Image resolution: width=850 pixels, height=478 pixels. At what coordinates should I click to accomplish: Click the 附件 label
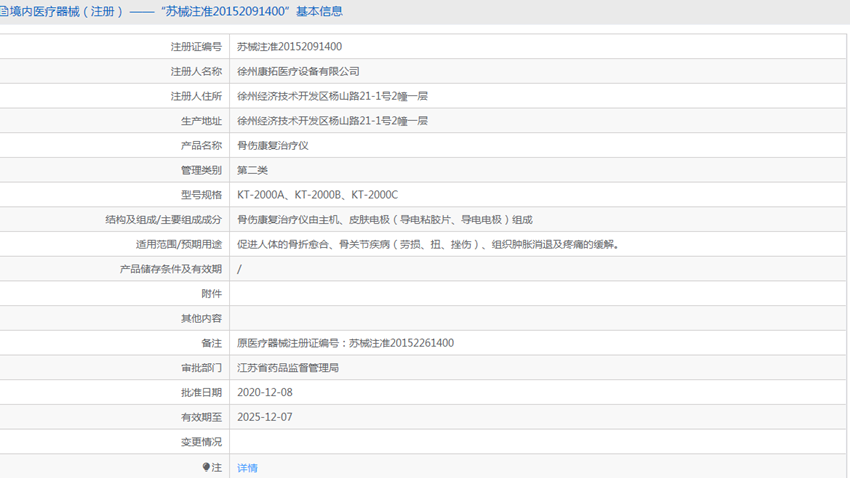[x=211, y=294]
